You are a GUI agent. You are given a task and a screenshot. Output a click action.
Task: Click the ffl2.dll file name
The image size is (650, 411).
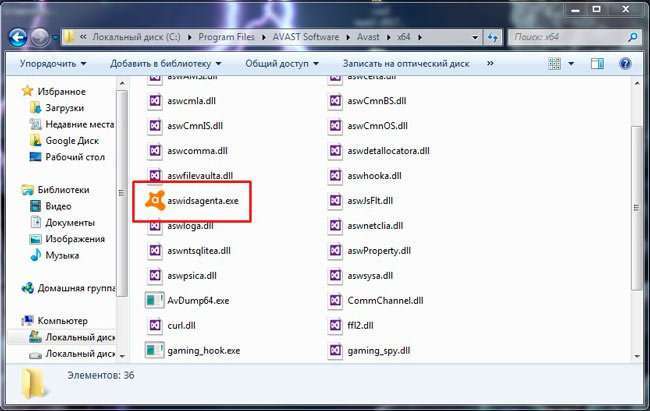(x=360, y=326)
